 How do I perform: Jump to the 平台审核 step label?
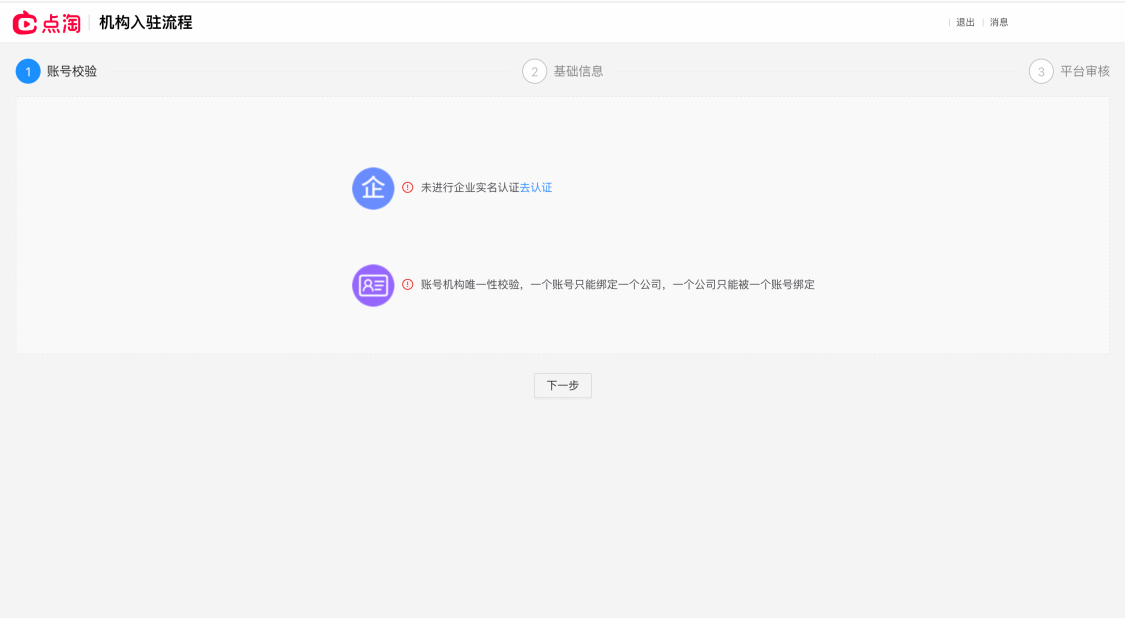point(1085,71)
